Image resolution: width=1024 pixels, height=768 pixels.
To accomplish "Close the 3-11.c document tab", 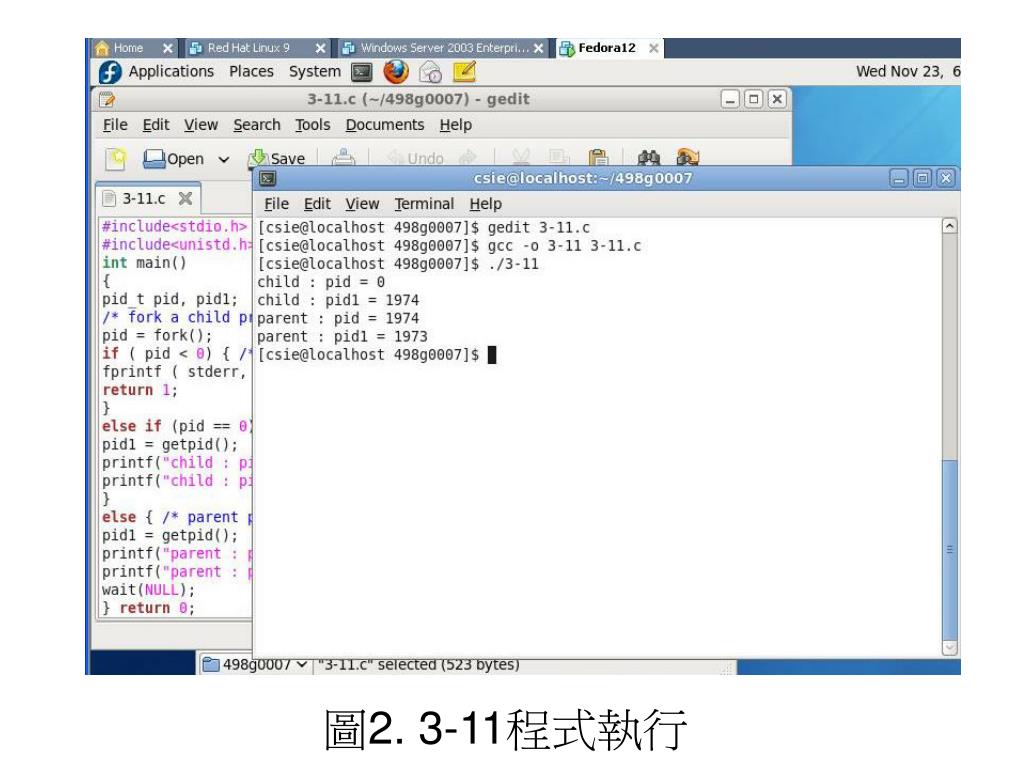I will (x=185, y=199).
